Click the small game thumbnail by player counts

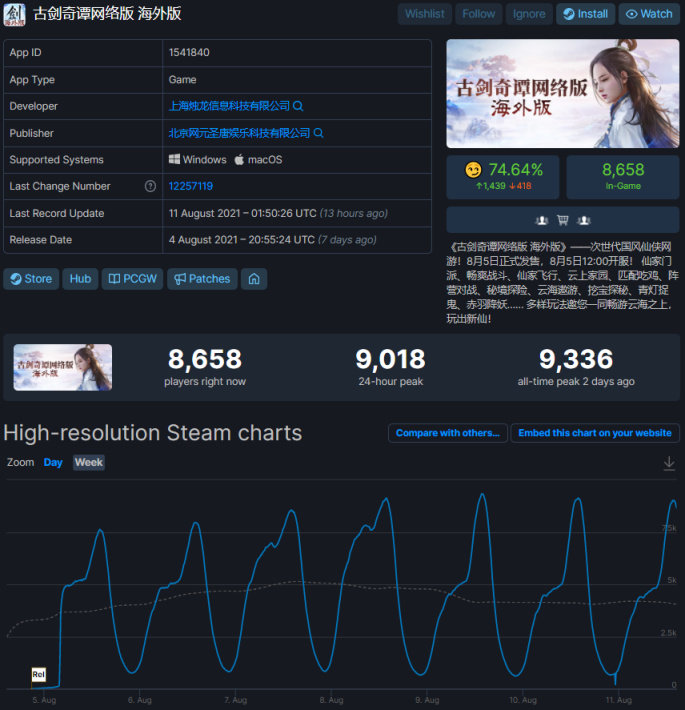pos(63,367)
